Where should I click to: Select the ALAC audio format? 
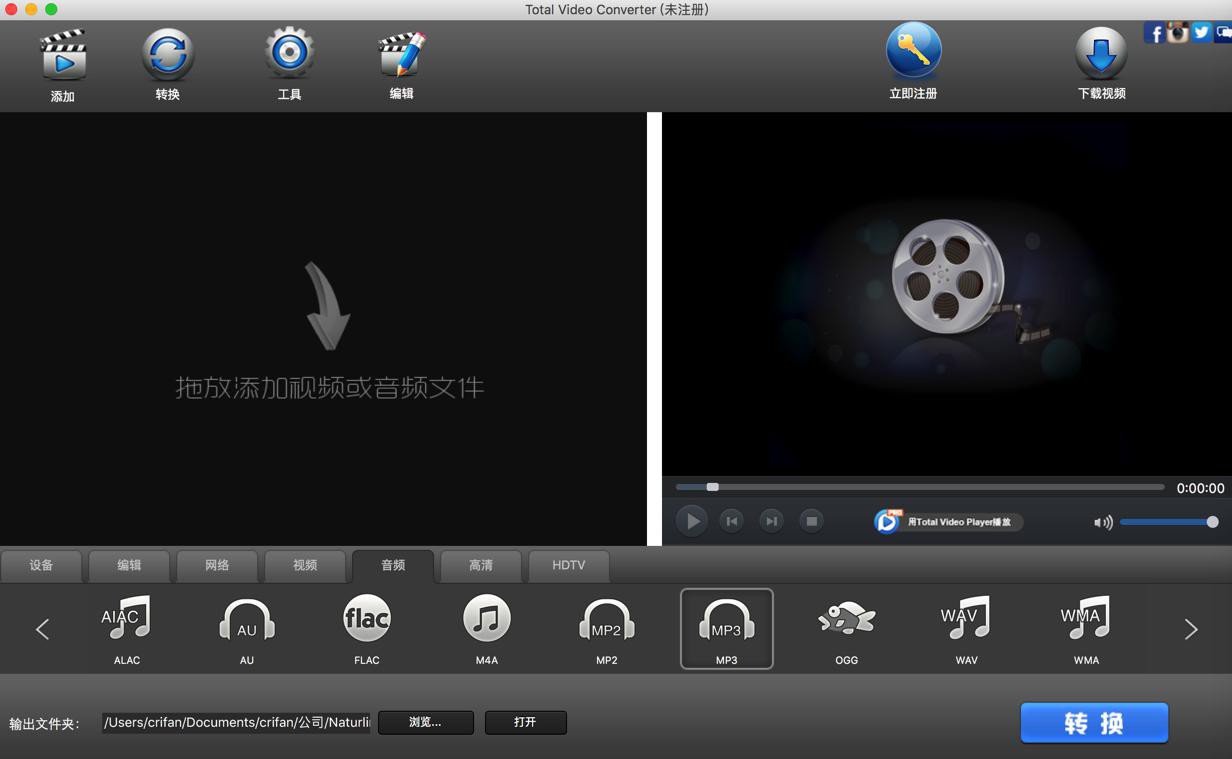[127, 629]
